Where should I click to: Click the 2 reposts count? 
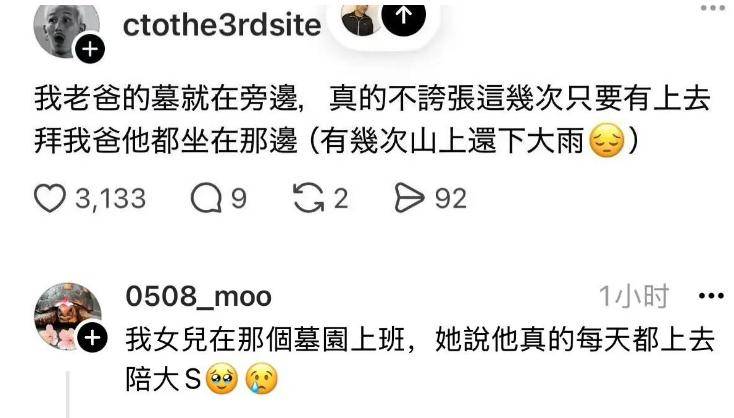pos(341,198)
